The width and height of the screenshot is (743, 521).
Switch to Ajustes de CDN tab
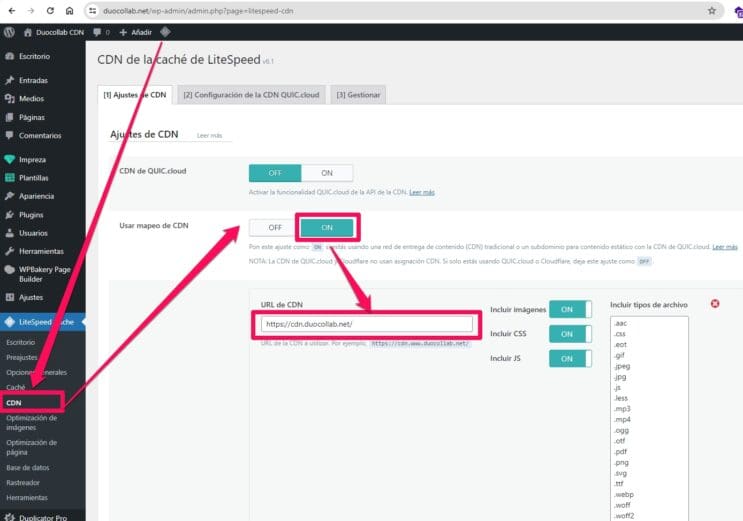coord(135,95)
